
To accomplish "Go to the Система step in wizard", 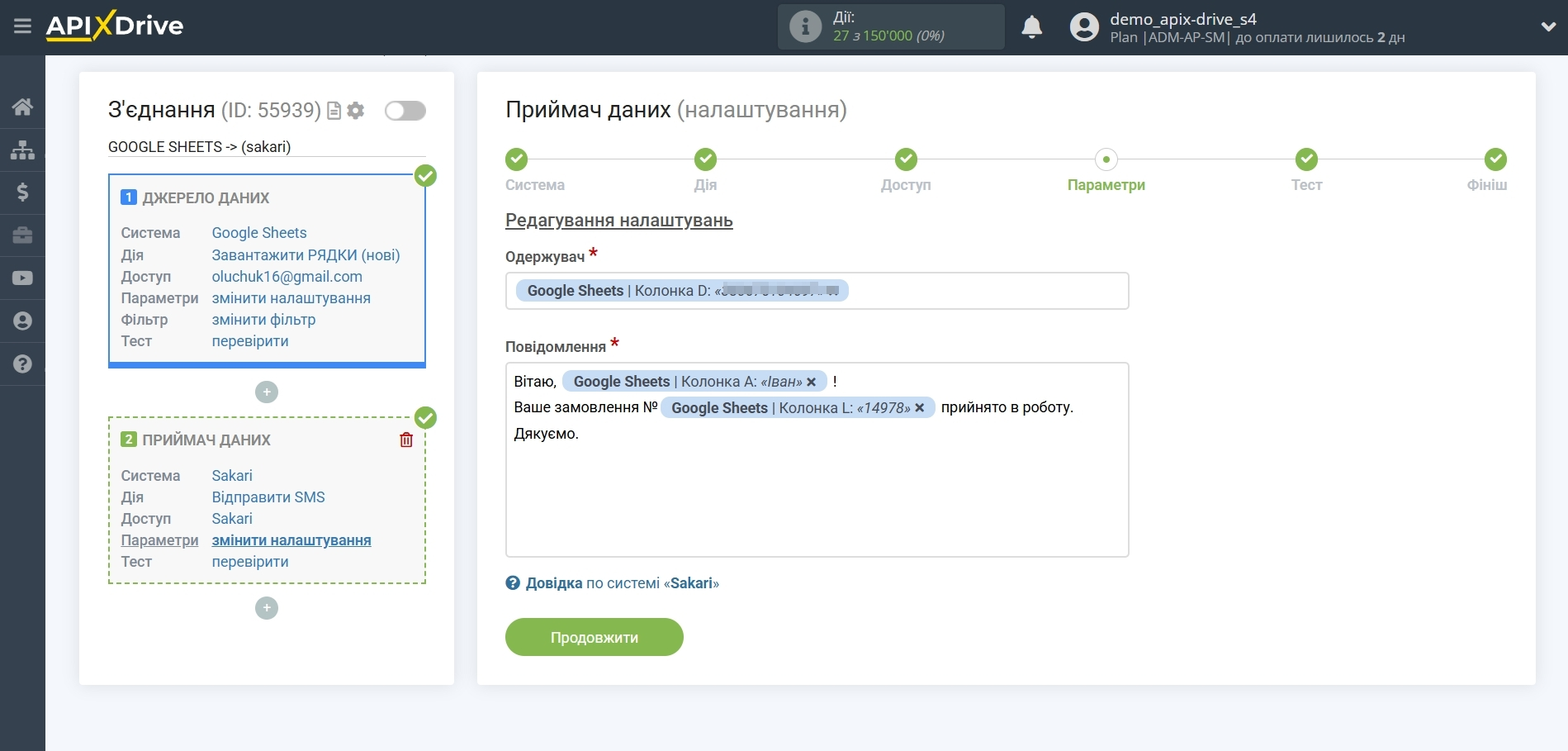I will pyautogui.click(x=517, y=159).
